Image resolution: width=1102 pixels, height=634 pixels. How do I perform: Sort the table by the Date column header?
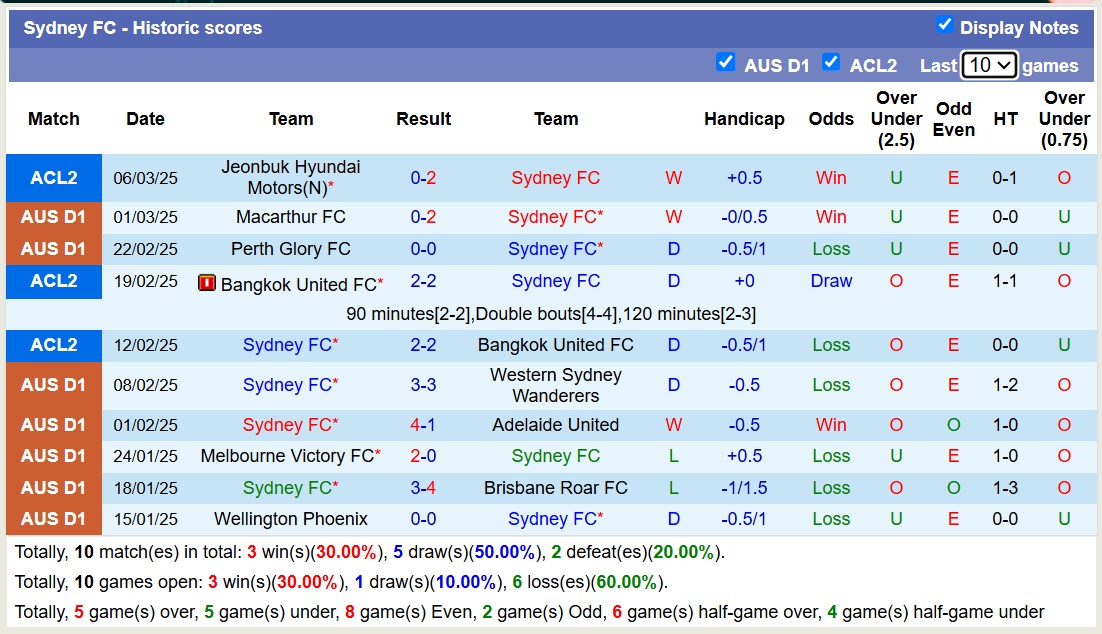145,118
